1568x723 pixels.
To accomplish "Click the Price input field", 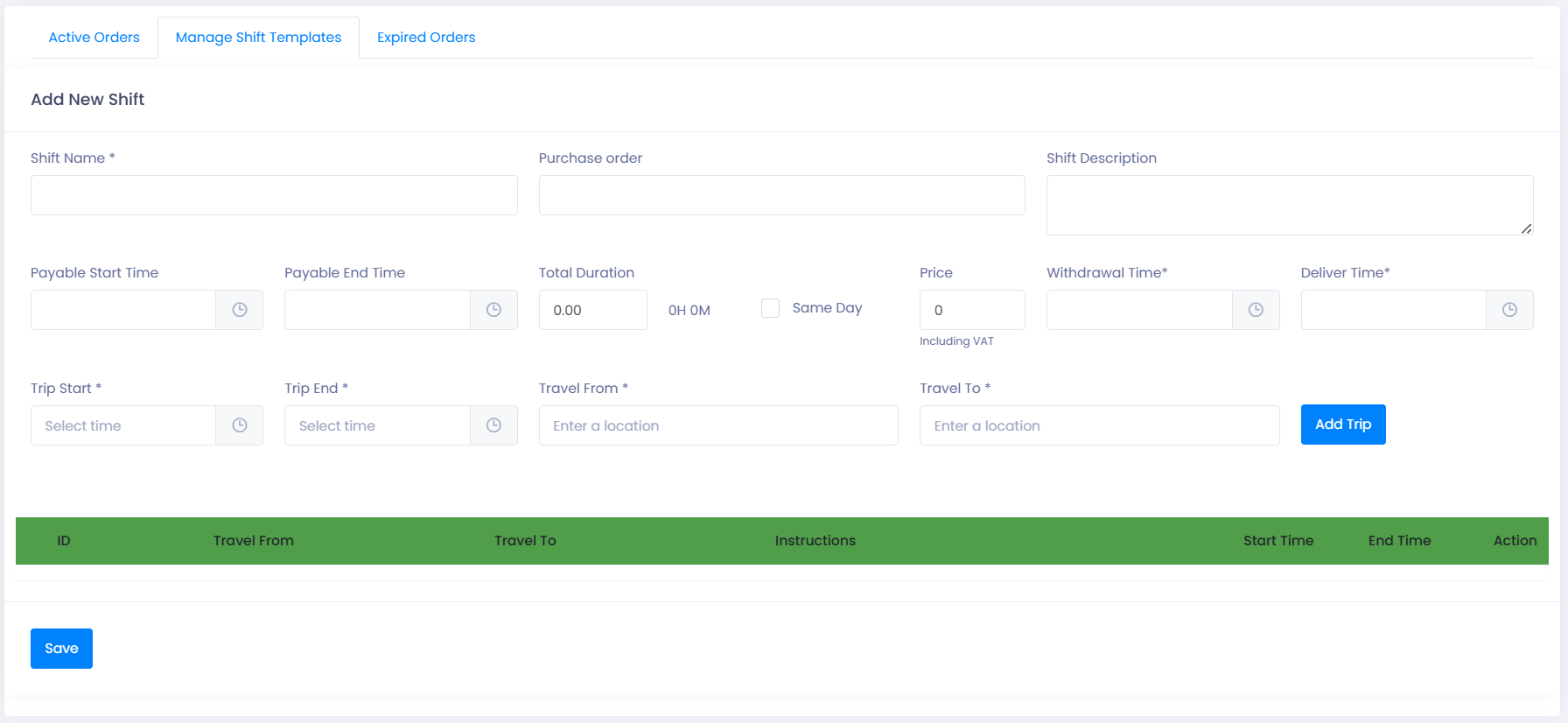I will 972,310.
